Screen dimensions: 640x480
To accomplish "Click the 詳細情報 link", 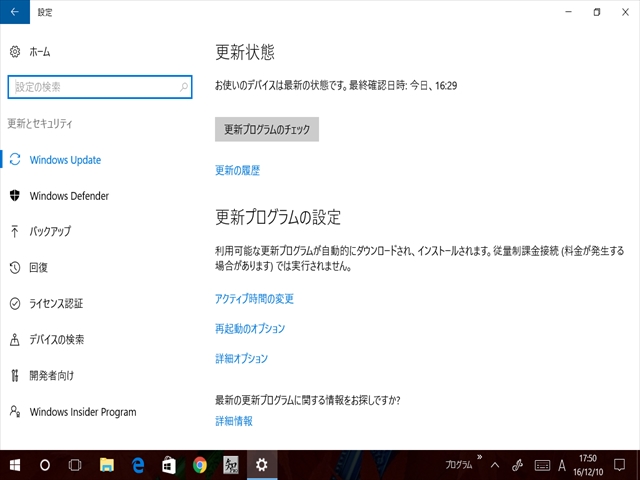I will coord(234,421).
